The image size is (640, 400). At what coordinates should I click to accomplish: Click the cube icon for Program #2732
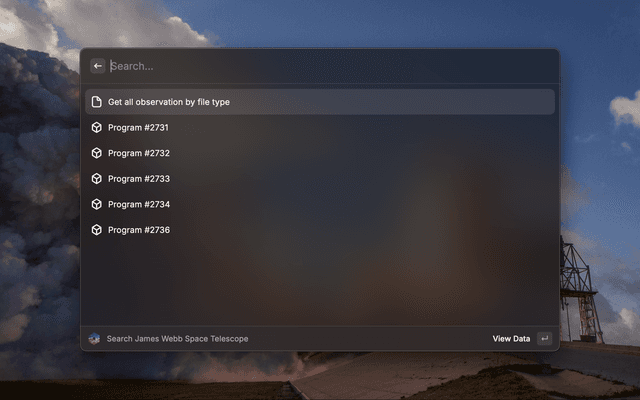[x=96, y=153]
